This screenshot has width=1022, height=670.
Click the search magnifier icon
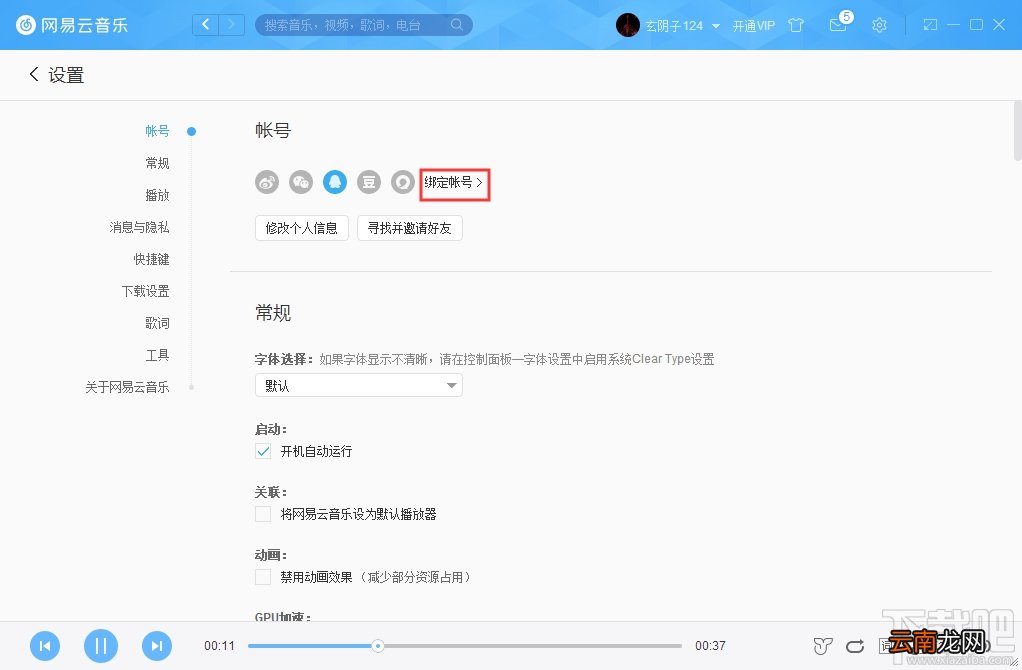[457, 25]
